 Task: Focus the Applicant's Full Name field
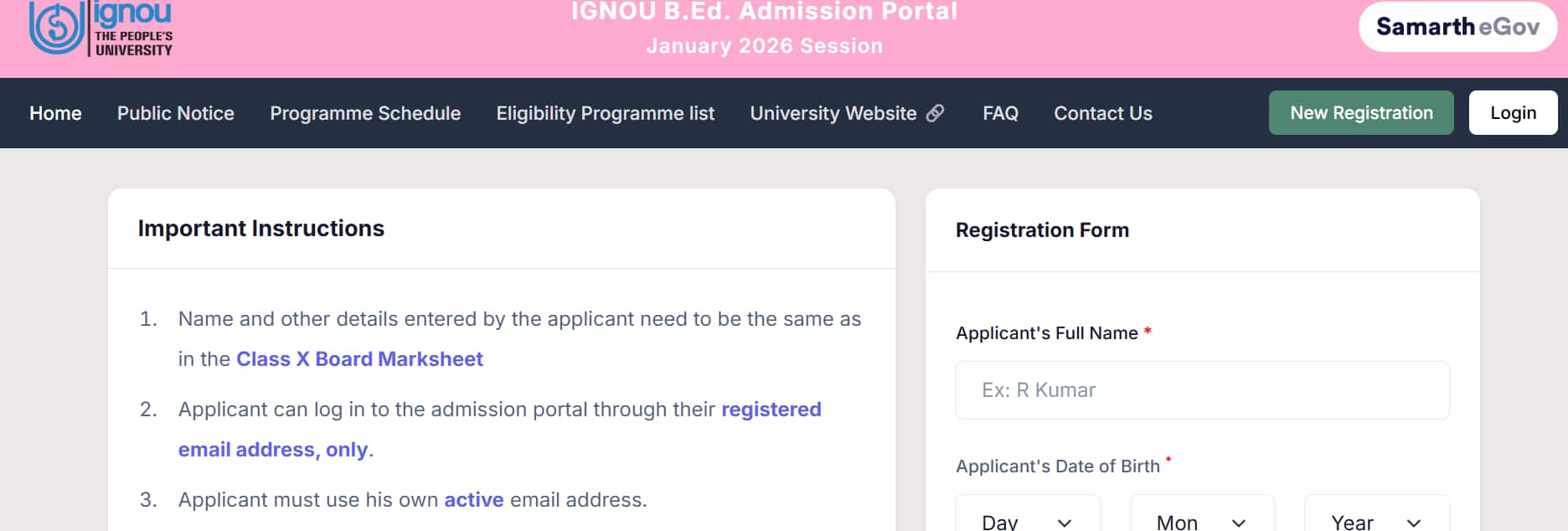[x=1202, y=390]
